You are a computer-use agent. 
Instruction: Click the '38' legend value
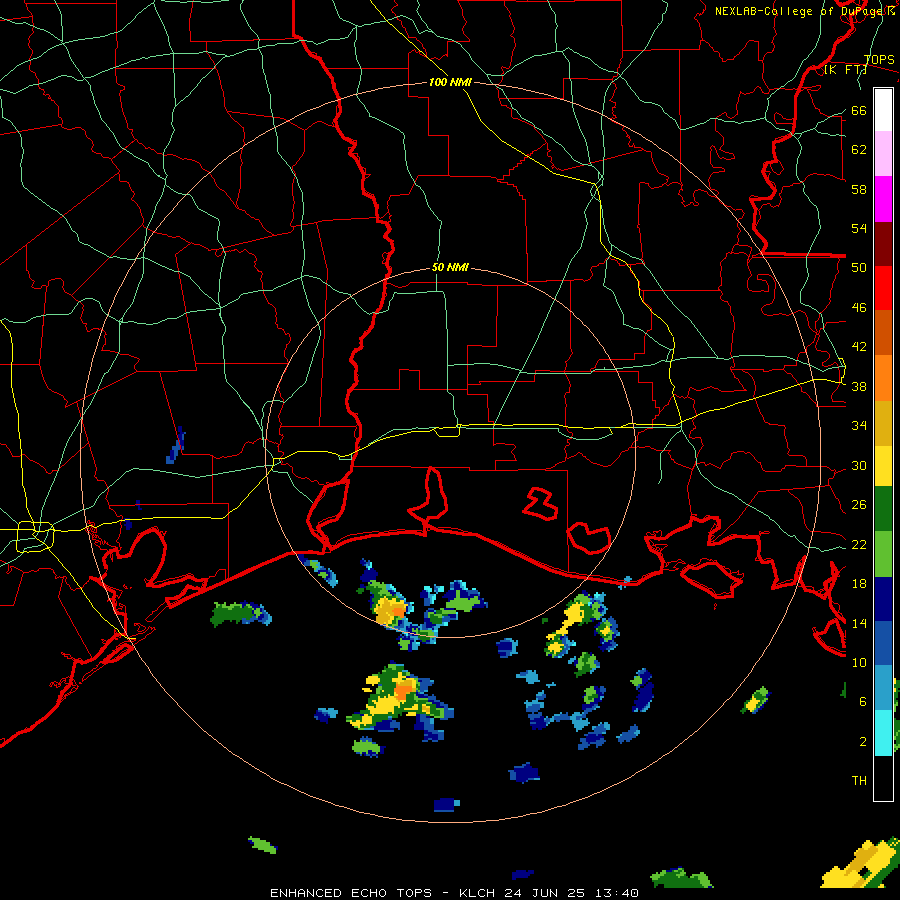point(859,386)
